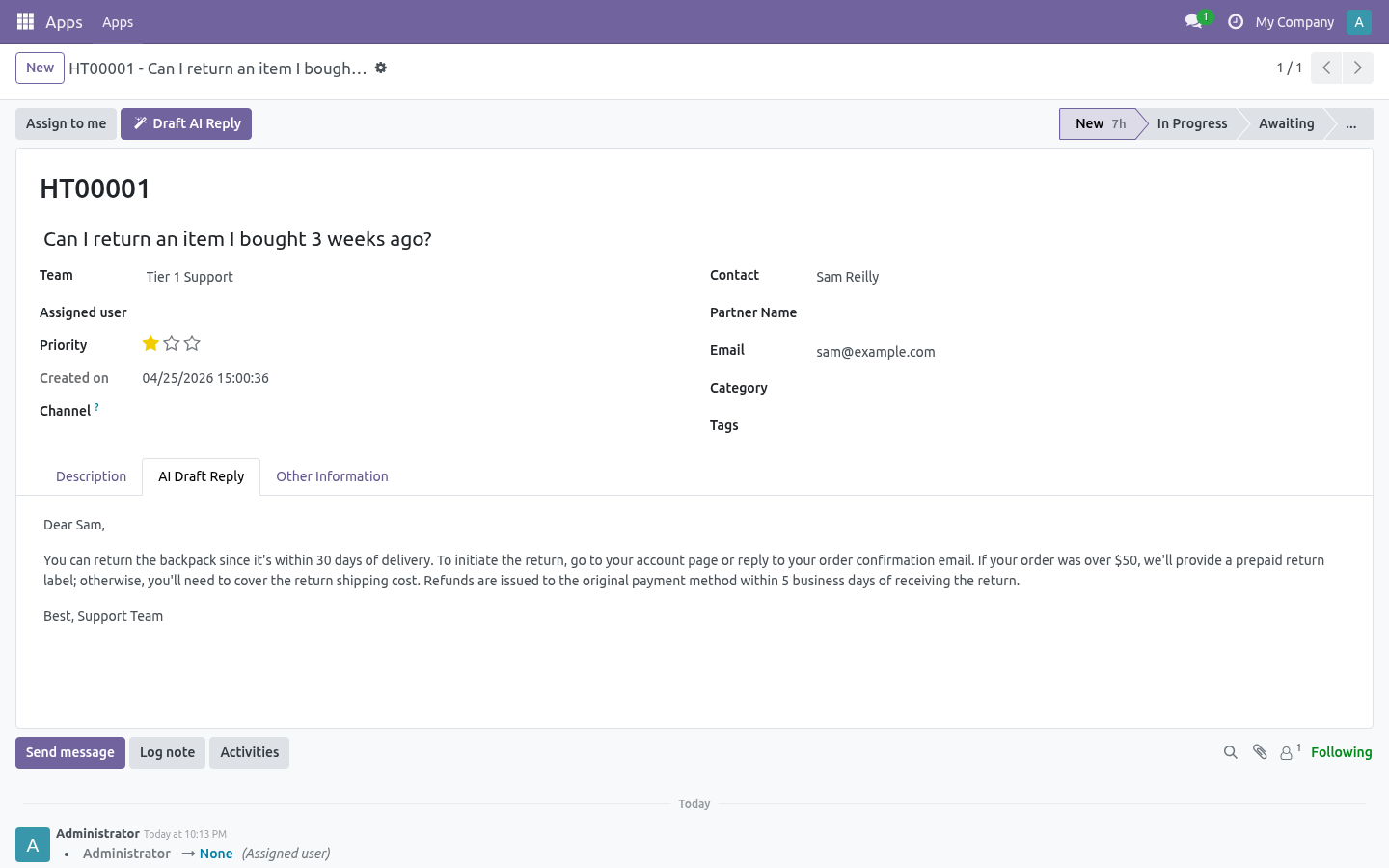
Task: Go to the next record arrow
Action: point(1357,68)
